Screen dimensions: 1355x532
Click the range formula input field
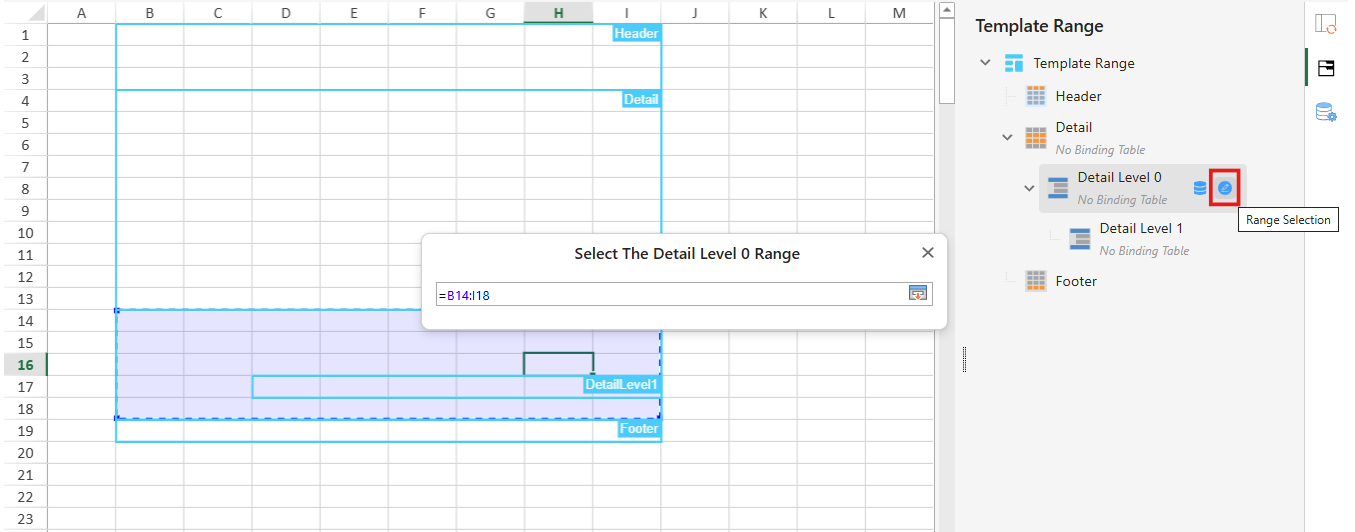(668, 294)
